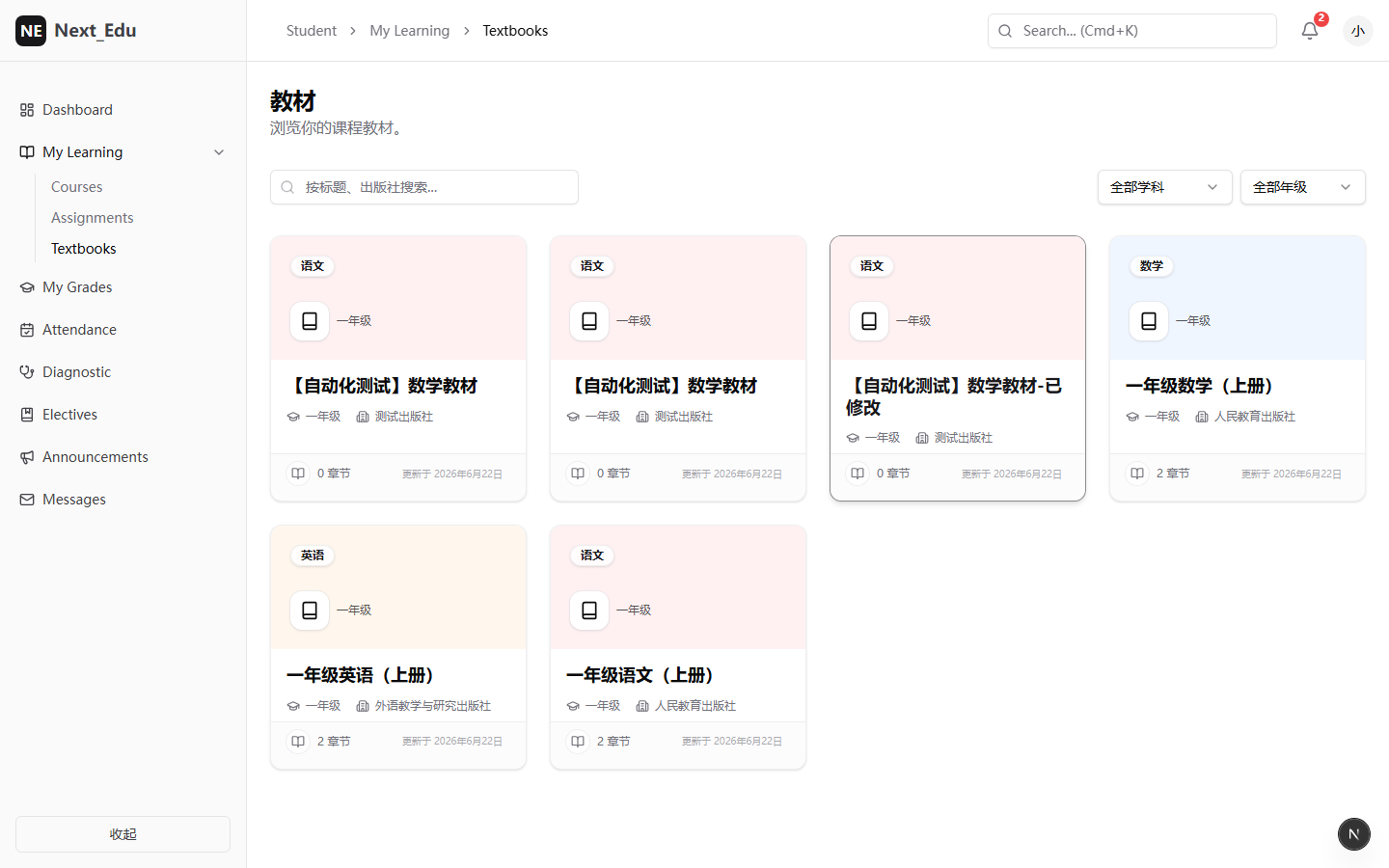Click the 英语 subject tag

[313, 556]
